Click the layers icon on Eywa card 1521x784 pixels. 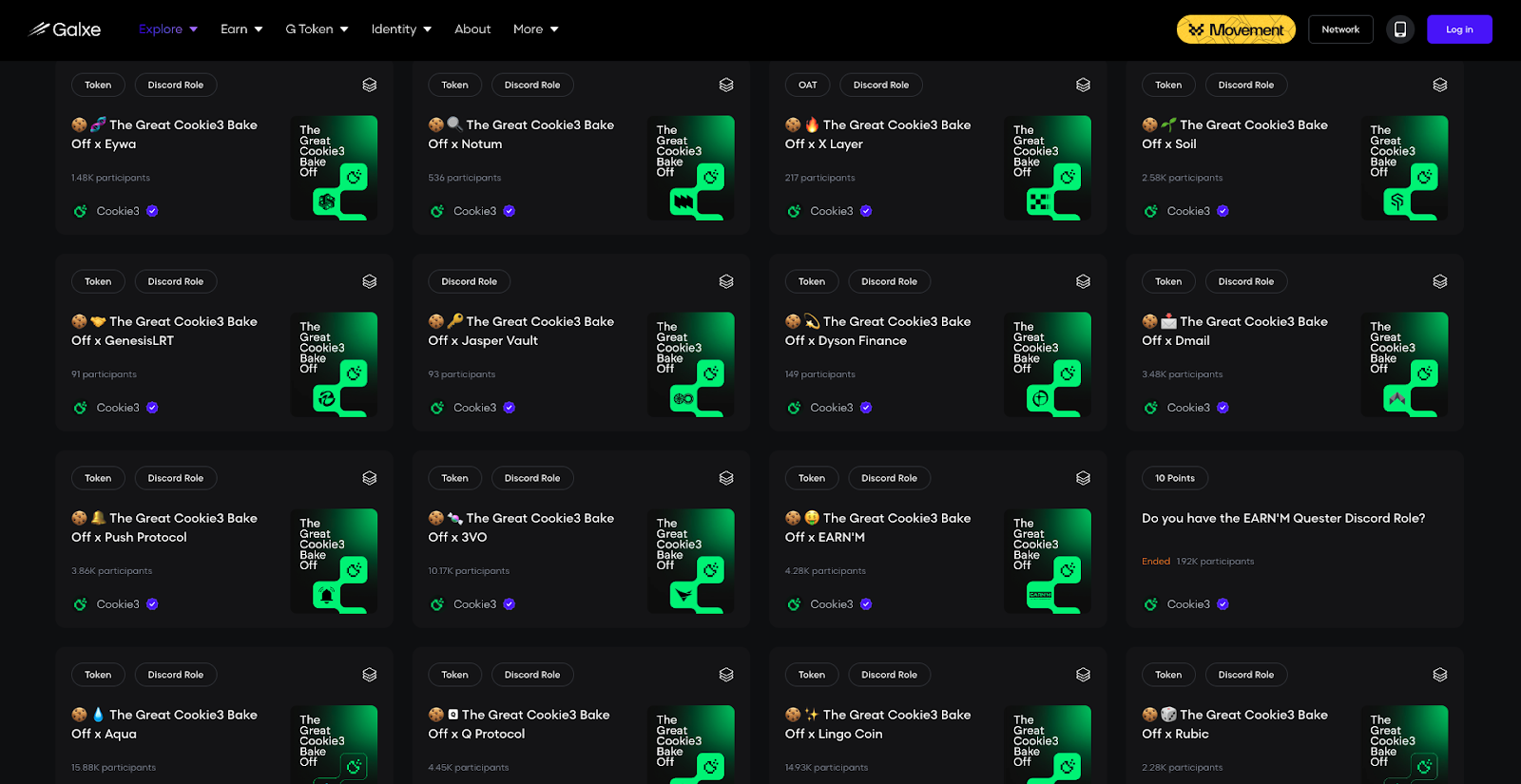tap(370, 86)
